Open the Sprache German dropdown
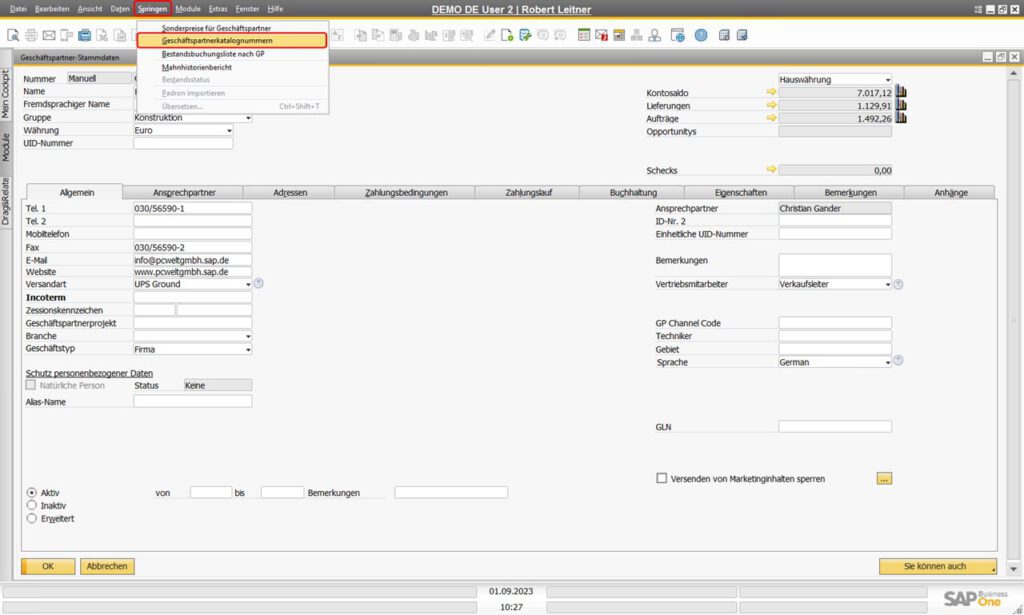Image resolution: width=1024 pixels, height=615 pixels. point(886,362)
